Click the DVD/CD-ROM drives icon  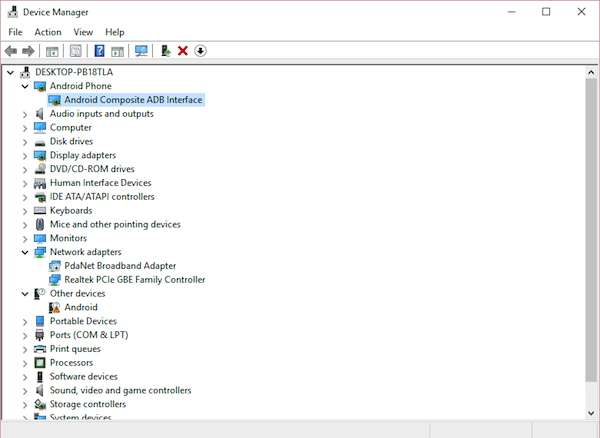point(40,169)
